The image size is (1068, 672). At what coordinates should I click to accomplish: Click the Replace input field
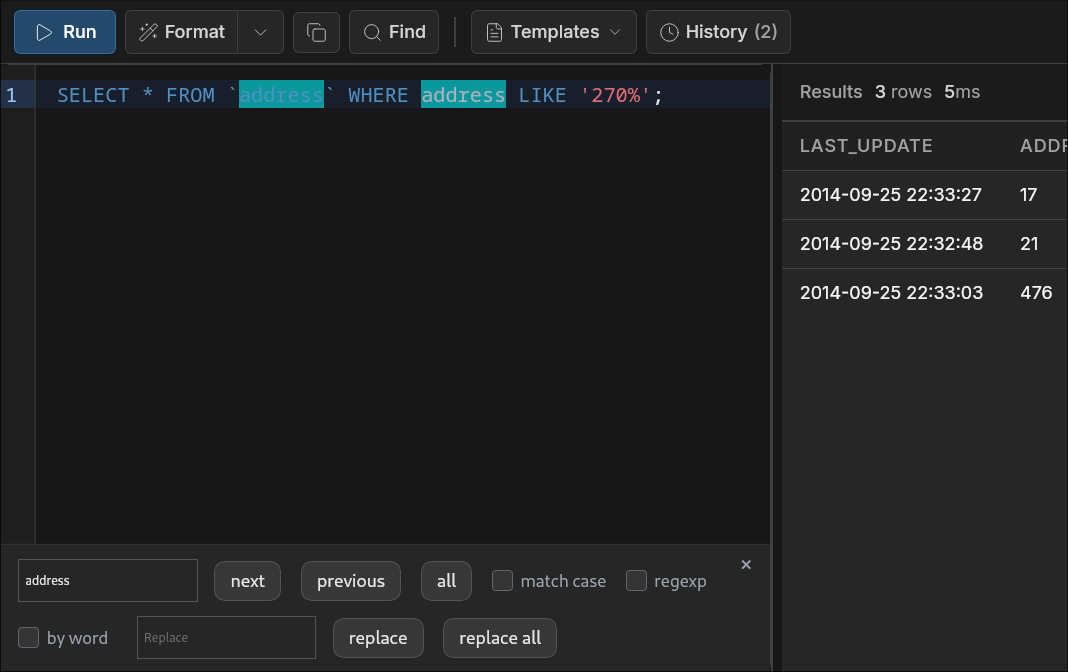tap(226, 638)
